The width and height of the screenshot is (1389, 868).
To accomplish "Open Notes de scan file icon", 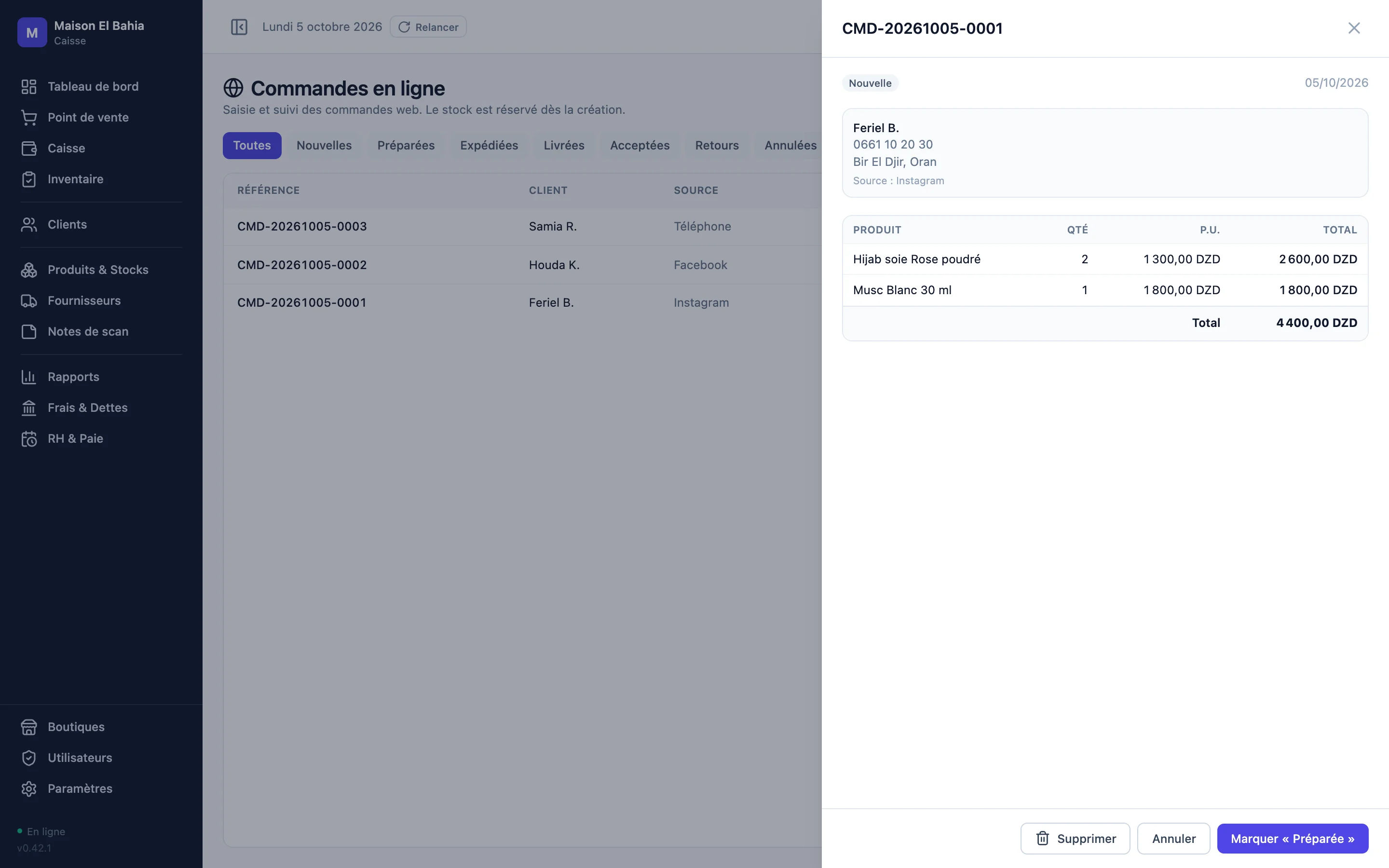I will coord(29,332).
